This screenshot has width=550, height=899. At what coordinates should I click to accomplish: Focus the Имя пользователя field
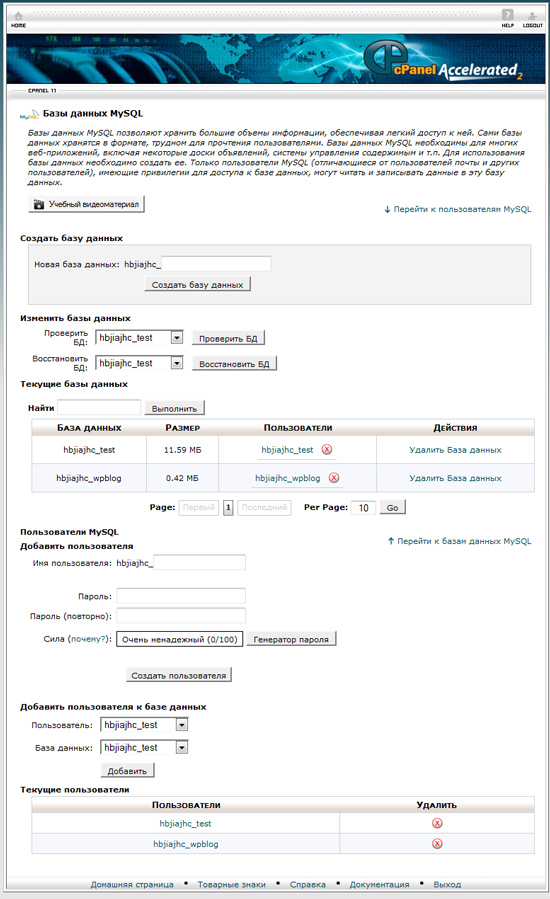pos(200,562)
